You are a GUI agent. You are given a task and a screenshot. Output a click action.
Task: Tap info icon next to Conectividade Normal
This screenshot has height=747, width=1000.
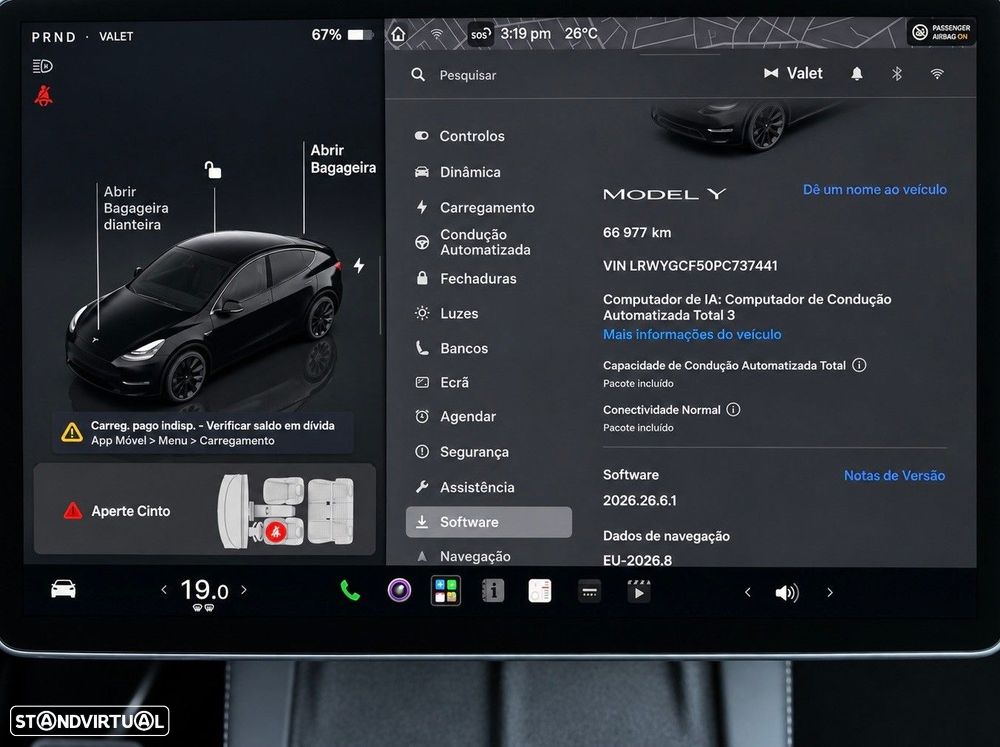tap(733, 410)
